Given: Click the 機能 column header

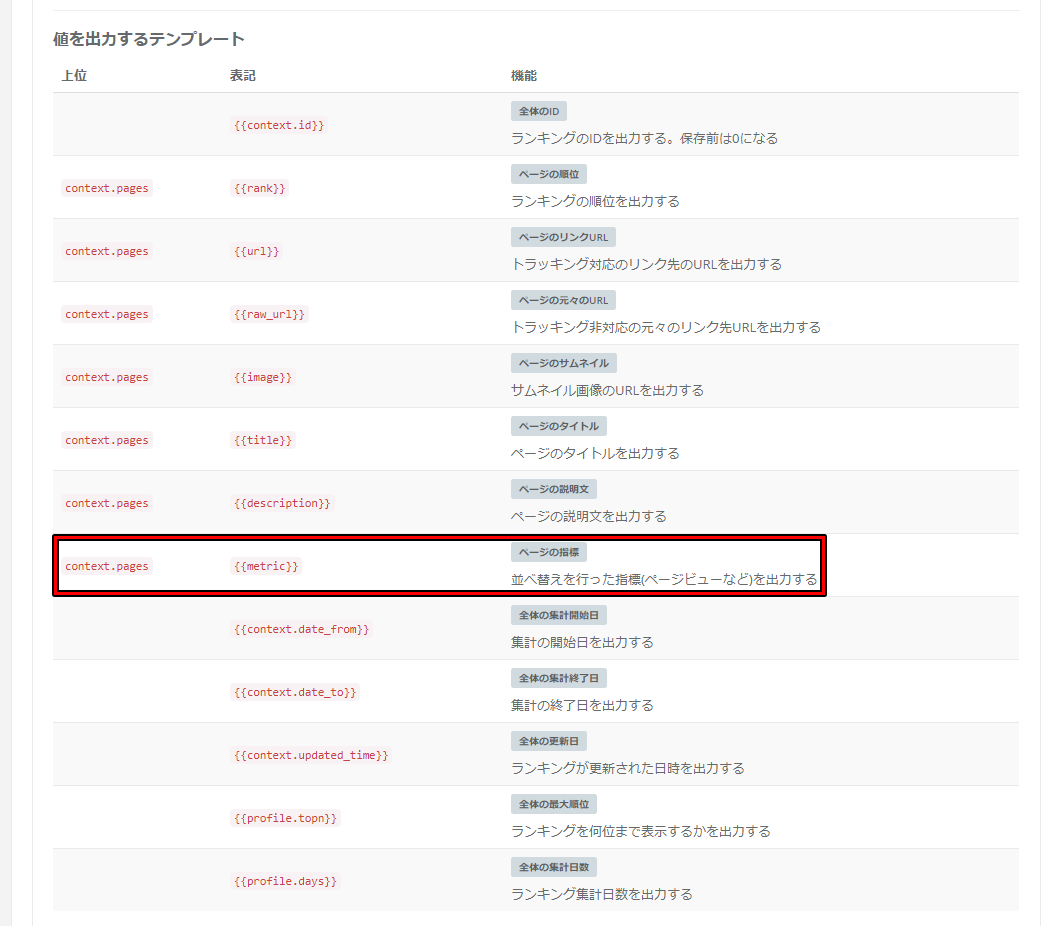Looking at the screenshot, I should click(x=524, y=75).
